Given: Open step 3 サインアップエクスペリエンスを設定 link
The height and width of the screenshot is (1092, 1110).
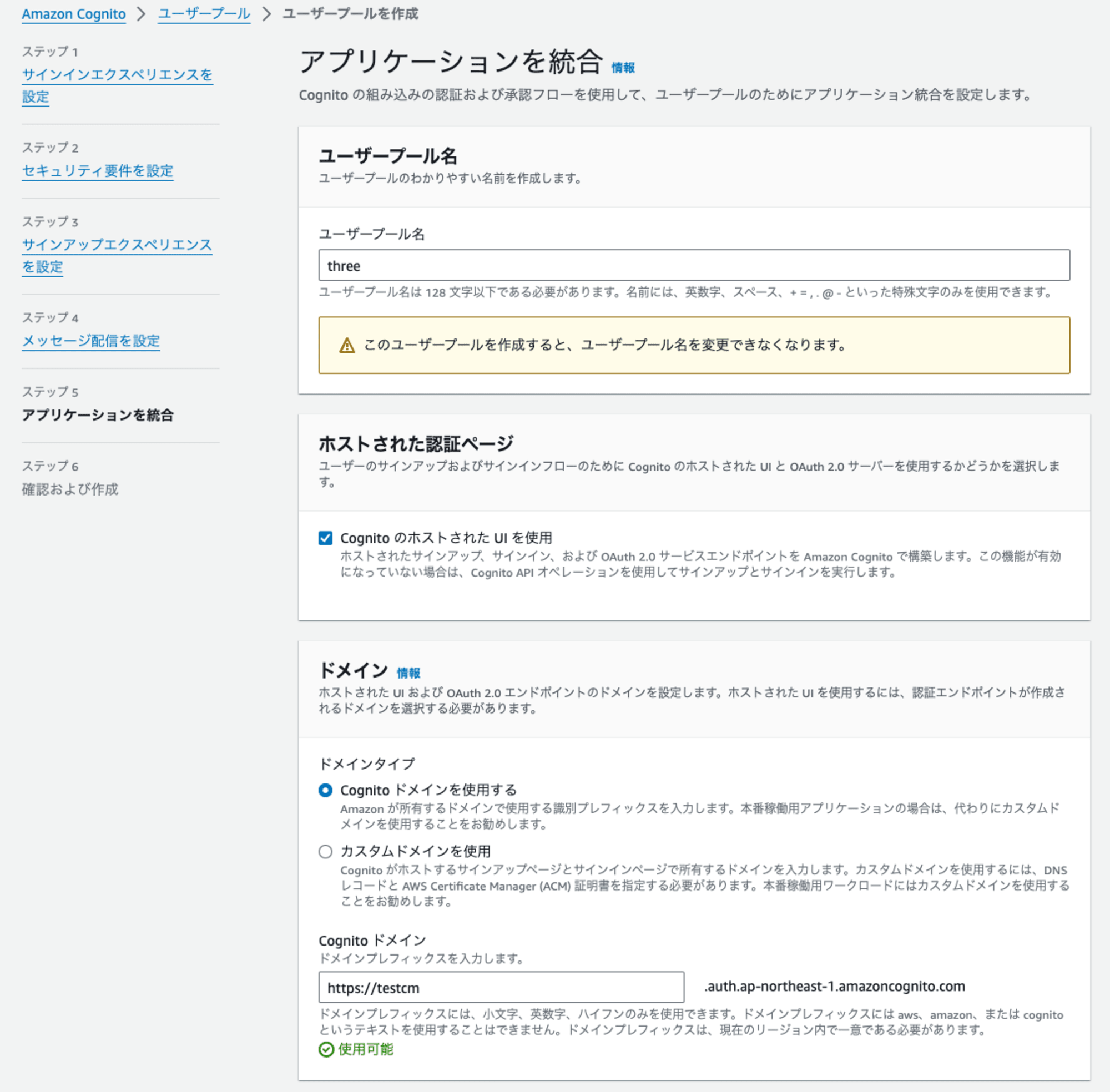Looking at the screenshot, I should tap(117, 255).
